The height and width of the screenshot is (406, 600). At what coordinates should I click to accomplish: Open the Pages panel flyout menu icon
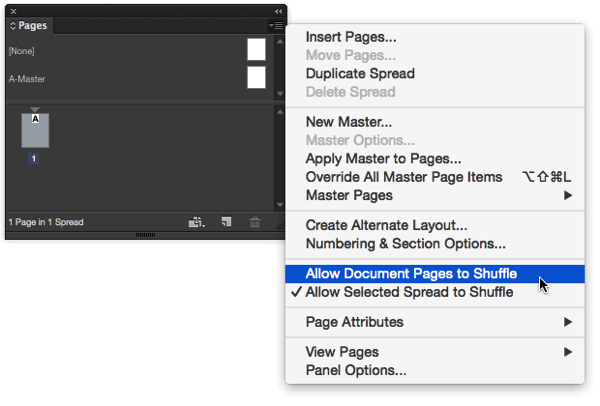[x=276, y=26]
